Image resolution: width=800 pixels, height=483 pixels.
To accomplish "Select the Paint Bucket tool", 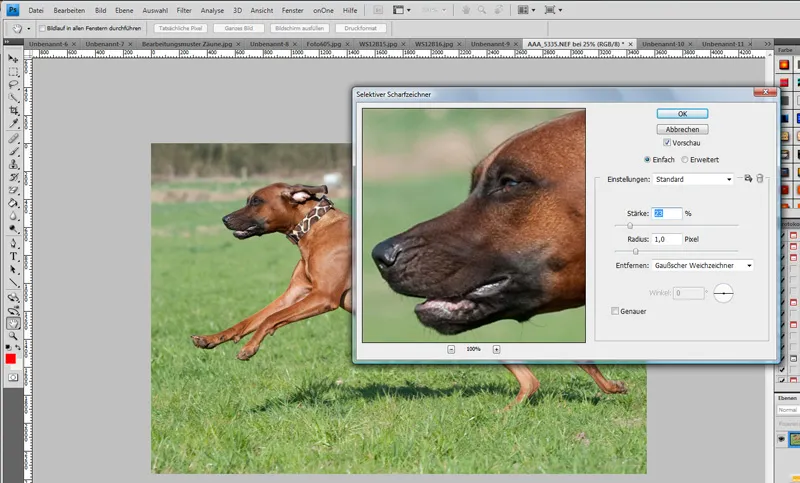I will coord(13,204).
